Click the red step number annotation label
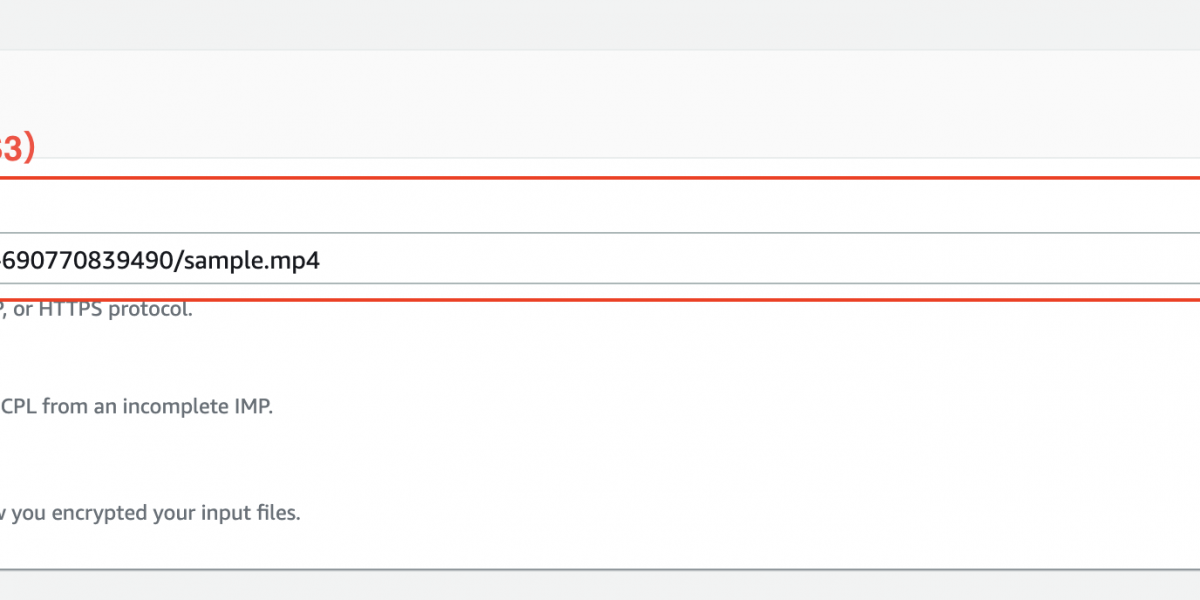Screen dimensions: 1200x600 point(17,149)
